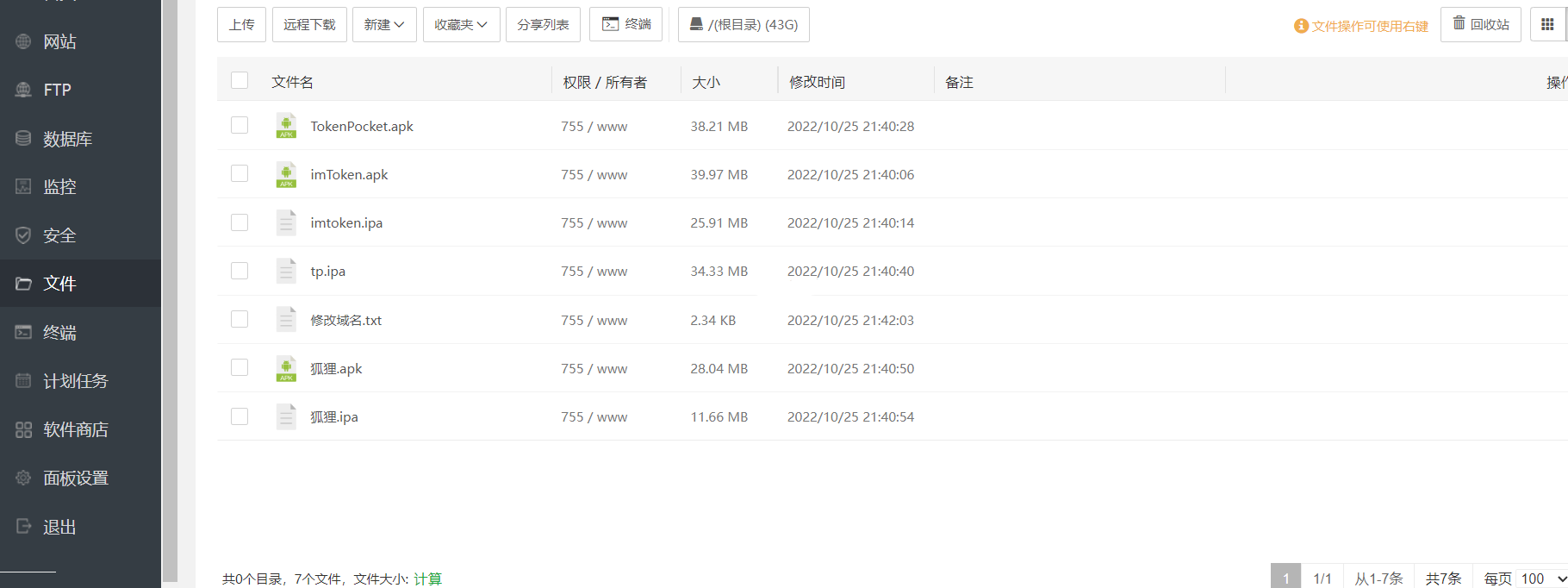Click the 终端 toolbar button
This screenshot has height=588, width=1568.
(x=625, y=24)
